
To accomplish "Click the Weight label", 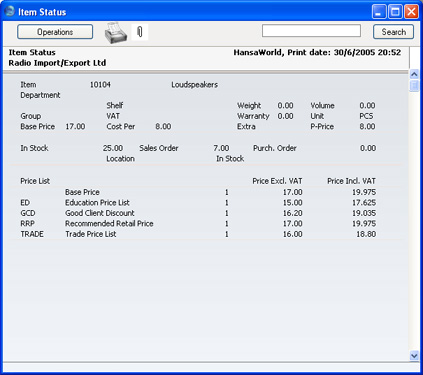I will 249,106.
